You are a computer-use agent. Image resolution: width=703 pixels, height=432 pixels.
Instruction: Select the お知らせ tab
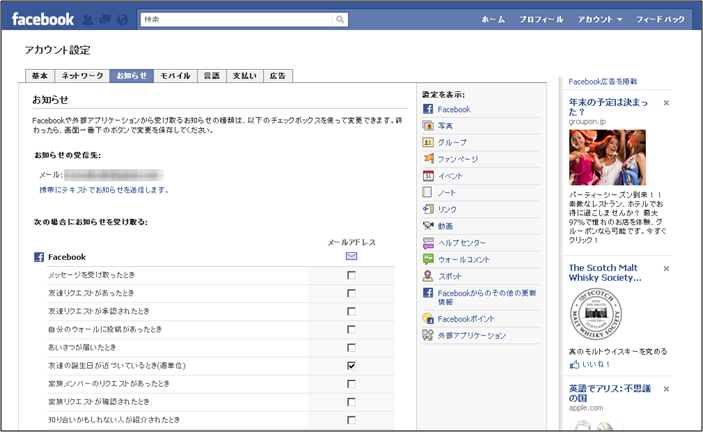(x=132, y=76)
